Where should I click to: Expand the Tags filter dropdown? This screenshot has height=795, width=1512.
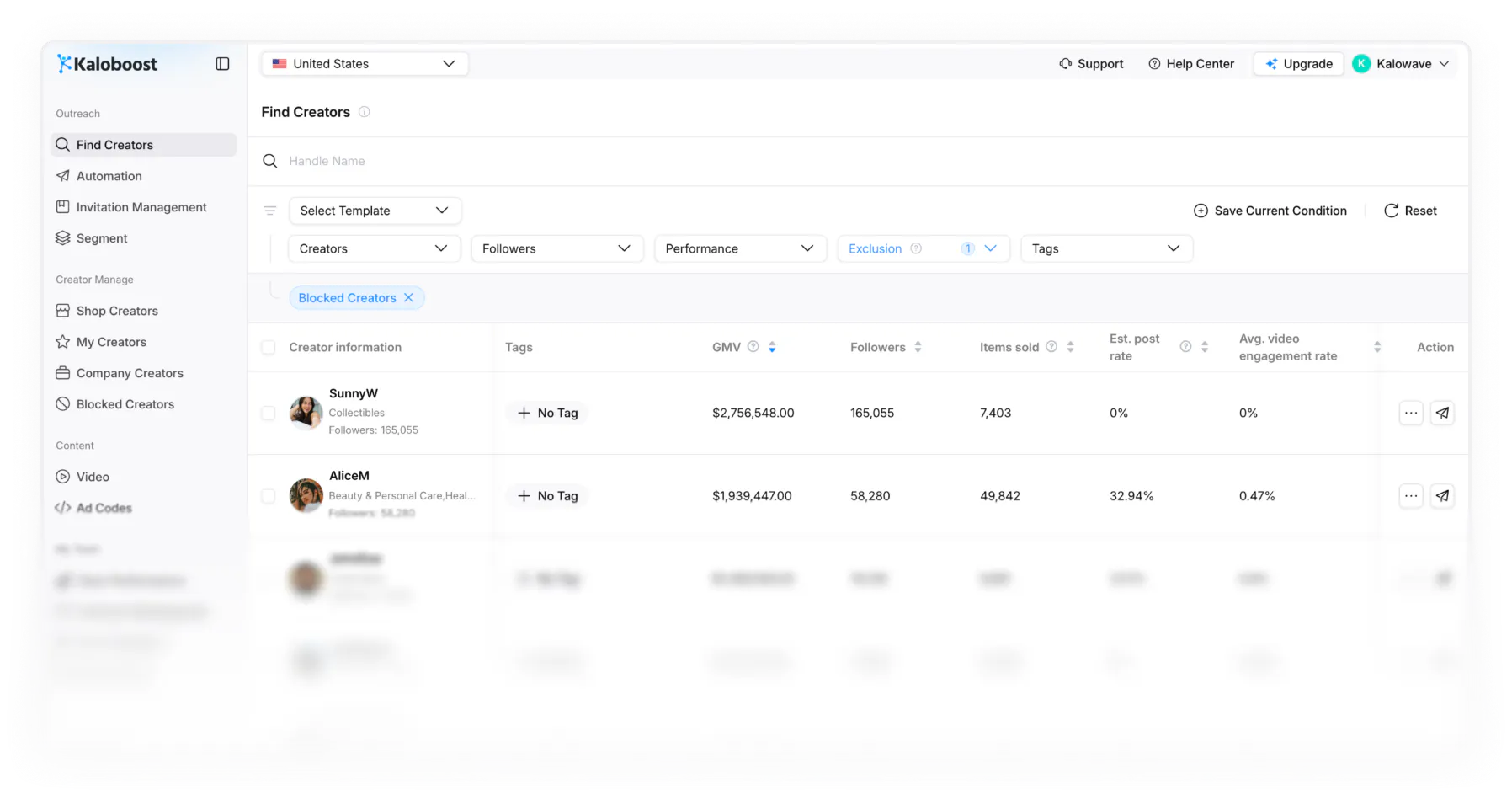point(1106,248)
